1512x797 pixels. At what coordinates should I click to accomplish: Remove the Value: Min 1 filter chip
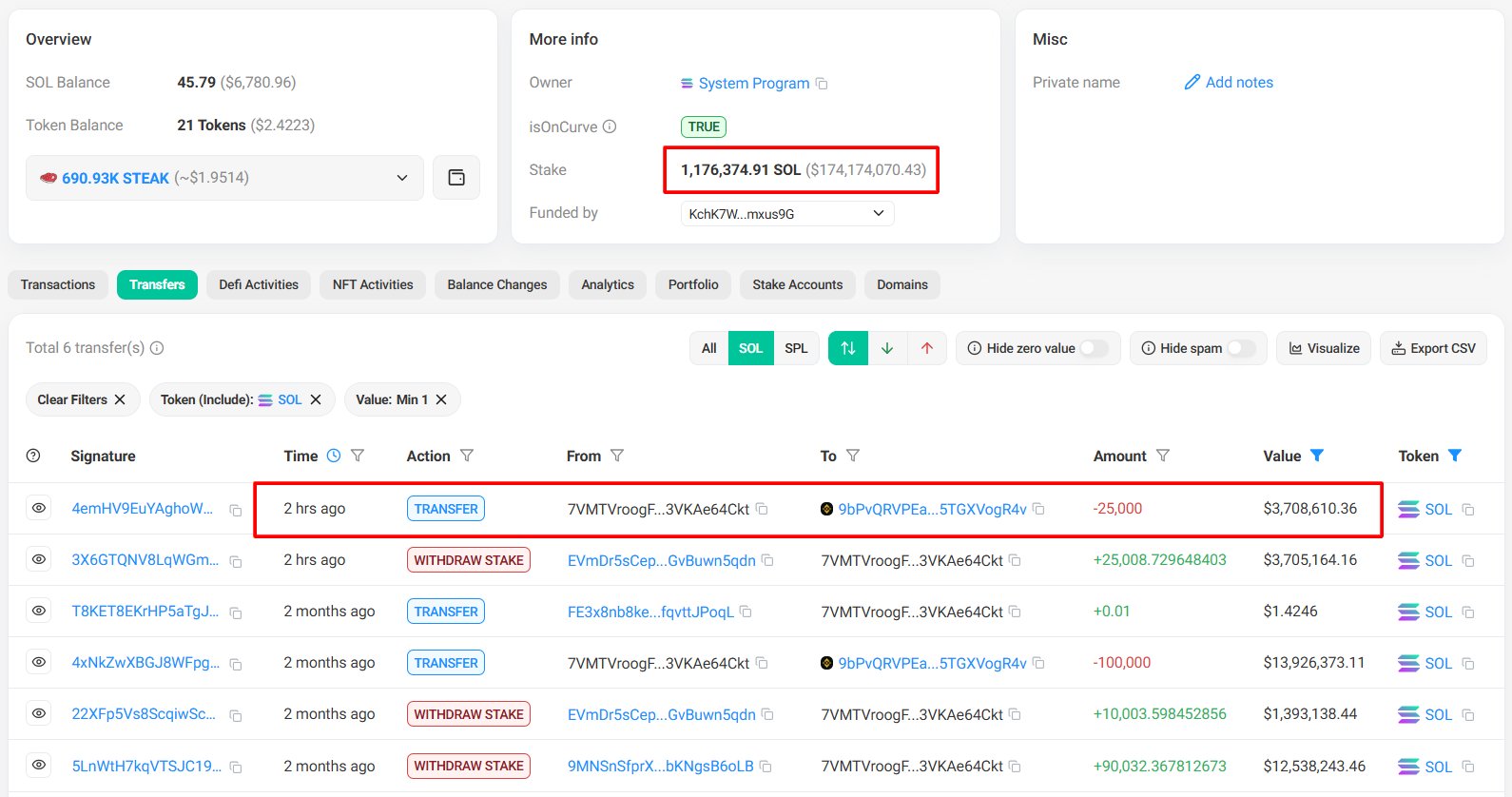coord(441,399)
